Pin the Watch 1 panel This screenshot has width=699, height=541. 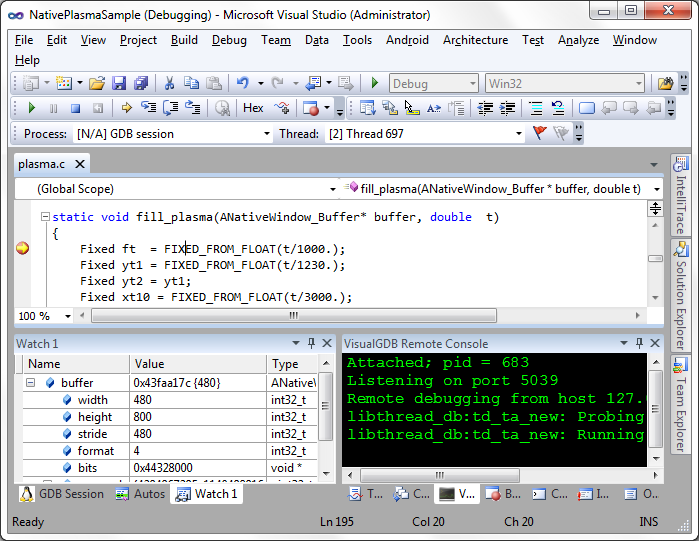(x=311, y=343)
